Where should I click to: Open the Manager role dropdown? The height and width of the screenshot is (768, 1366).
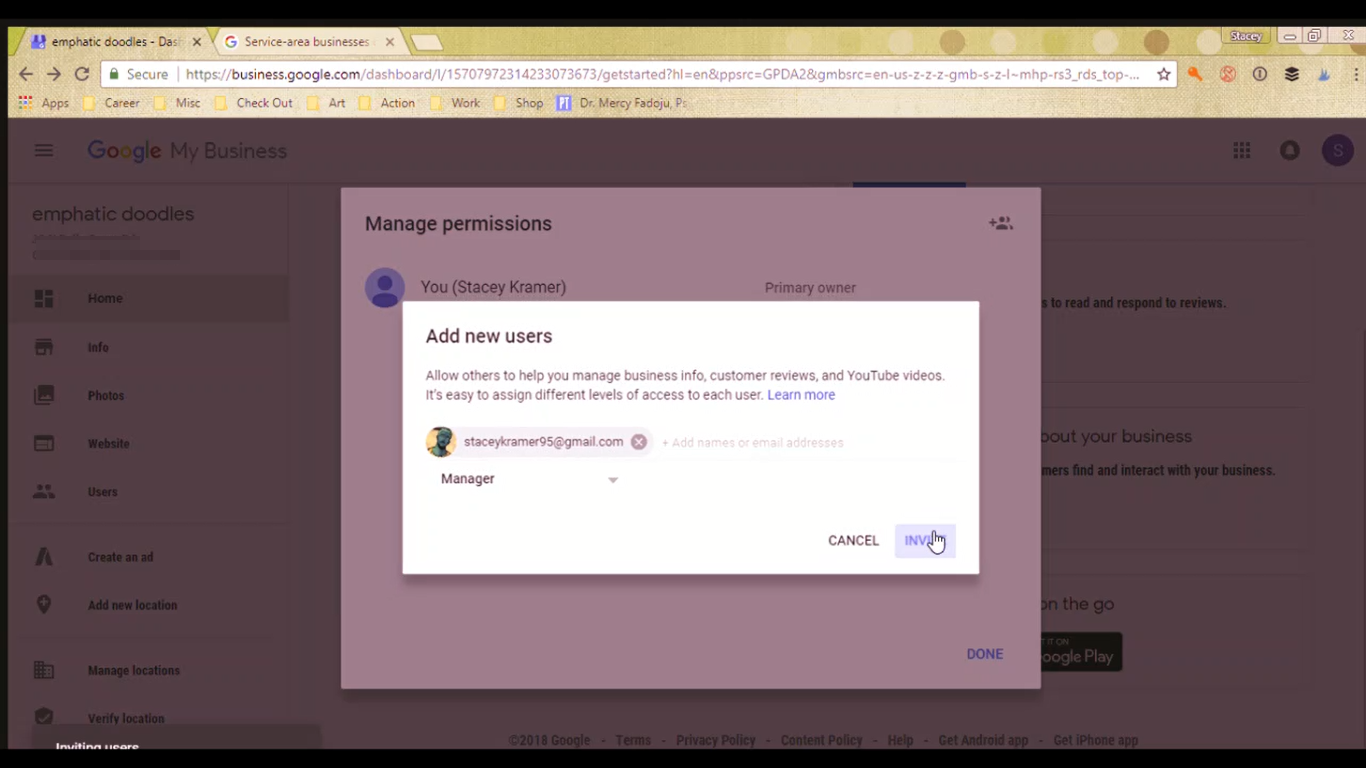tap(529, 479)
